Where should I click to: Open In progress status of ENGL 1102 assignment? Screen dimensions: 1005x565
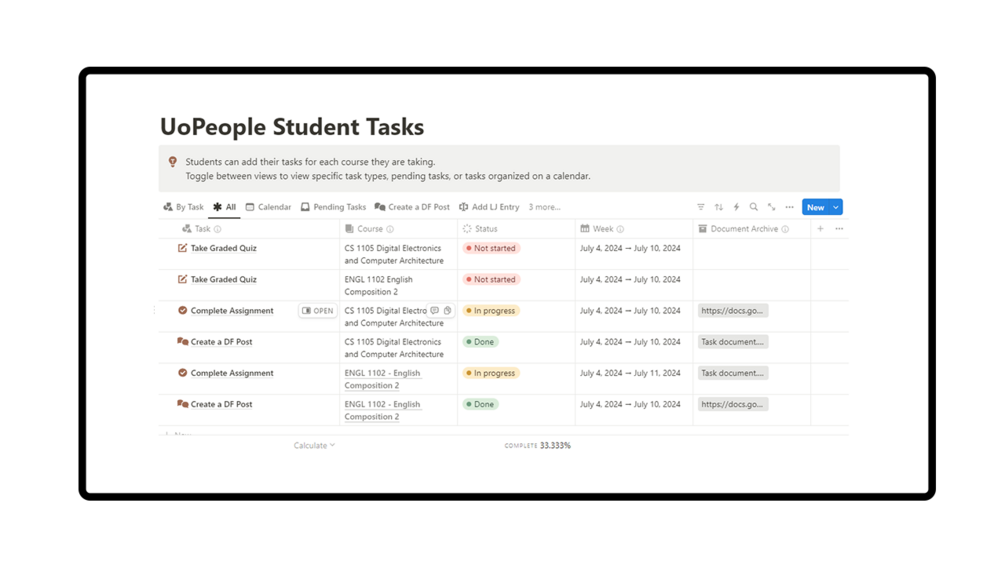491,373
